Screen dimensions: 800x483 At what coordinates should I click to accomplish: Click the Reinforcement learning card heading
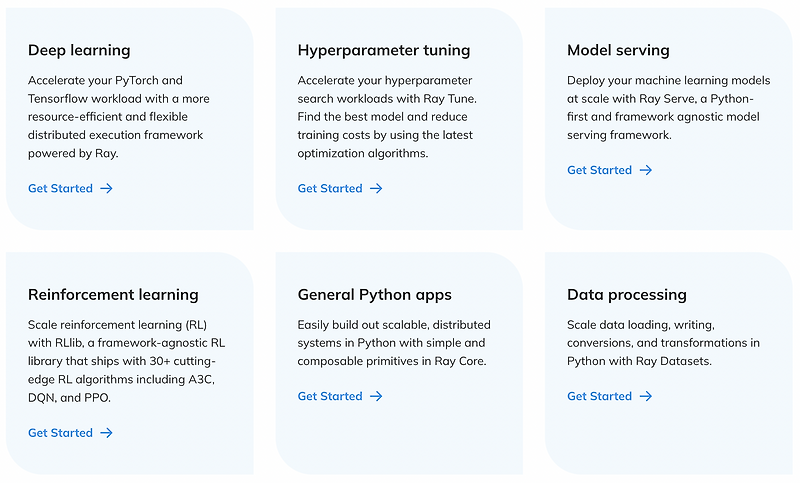pyautogui.click(x=113, y=295)
